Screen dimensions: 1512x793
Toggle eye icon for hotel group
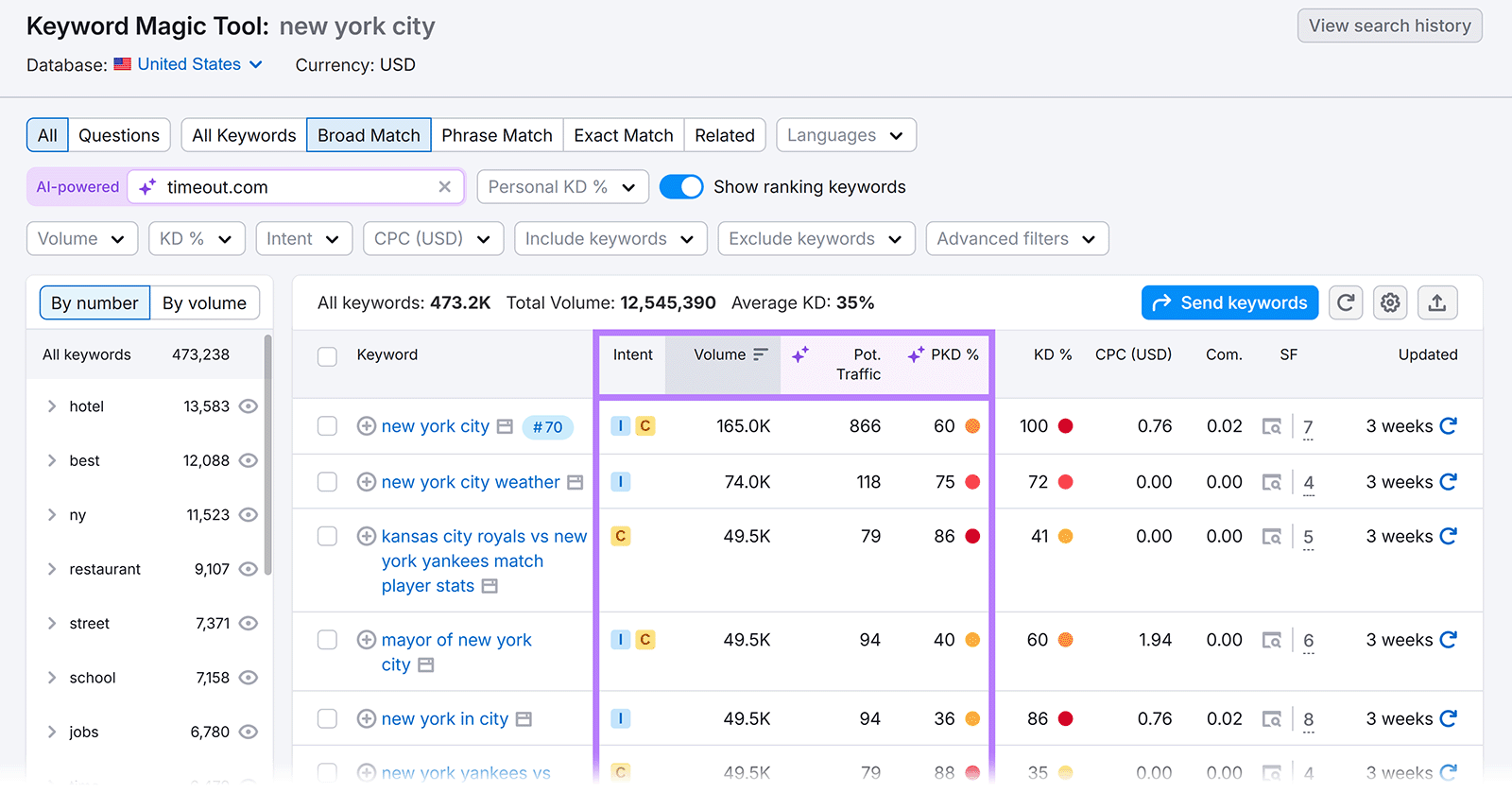click(x=249, y=406)
